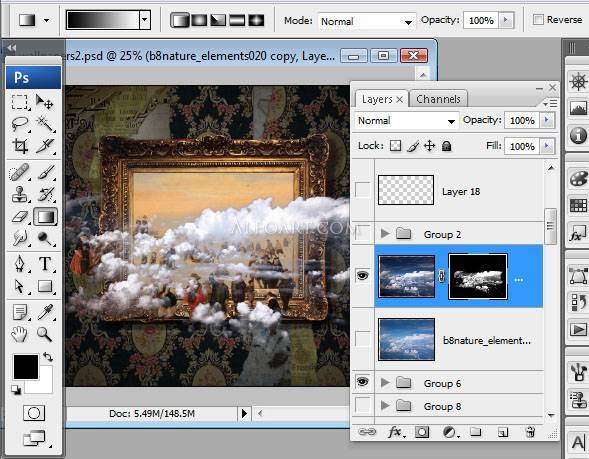The height and width of the screenshot is (459, 589).
Task: Hide the selected cloud copy layer
Action: pyautogui.click(x=362, y=276)
